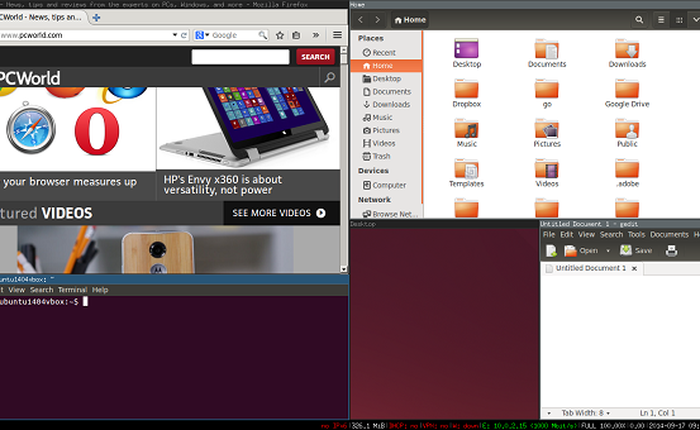Open the Tab Width dropdown in gedit
The image size is (700, 430).
click(x=585, y=413)
